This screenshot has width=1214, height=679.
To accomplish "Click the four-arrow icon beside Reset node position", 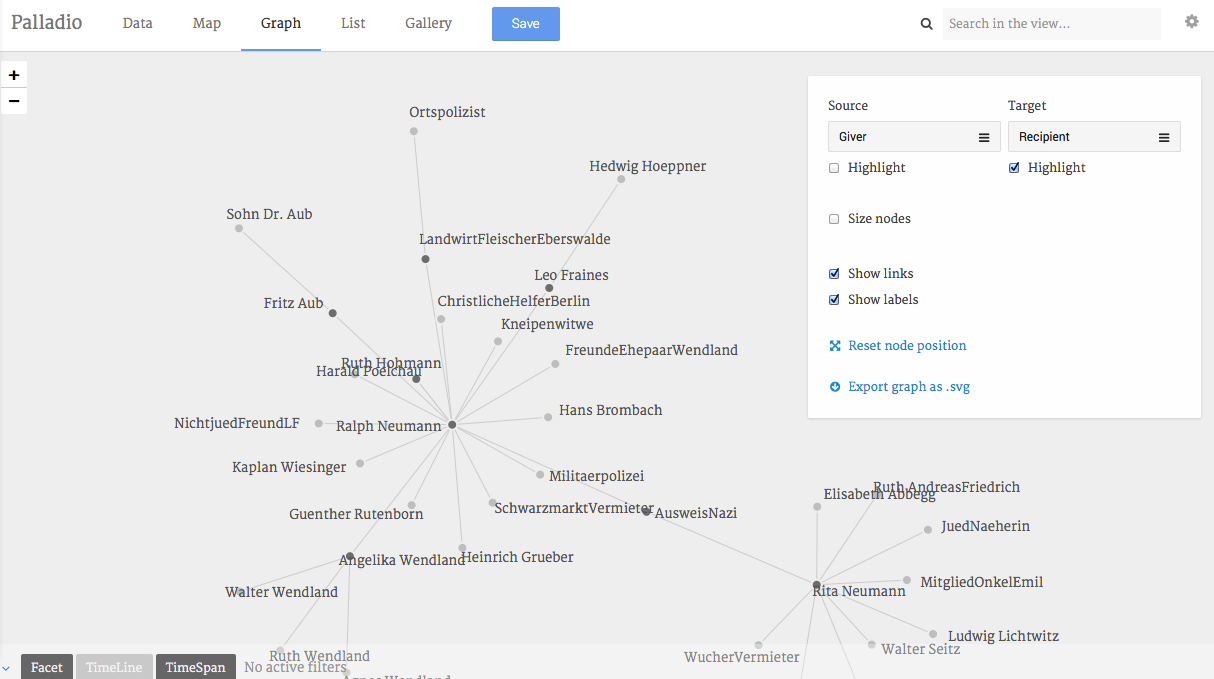I will (x=834, y=345).
